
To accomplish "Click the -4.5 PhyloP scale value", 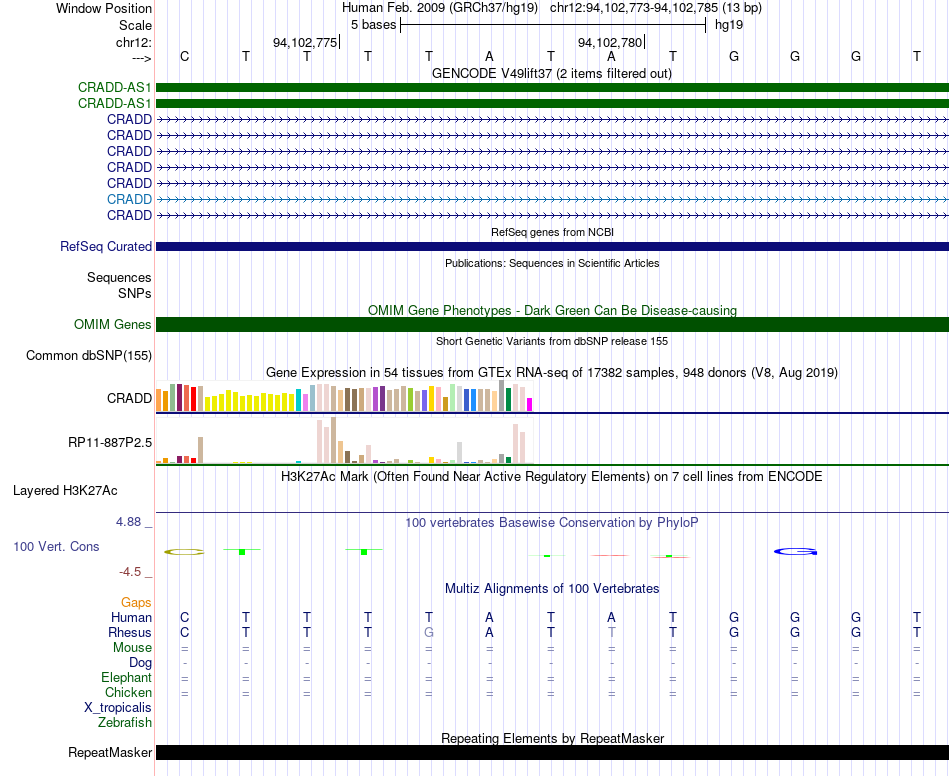I will [130, 572].
